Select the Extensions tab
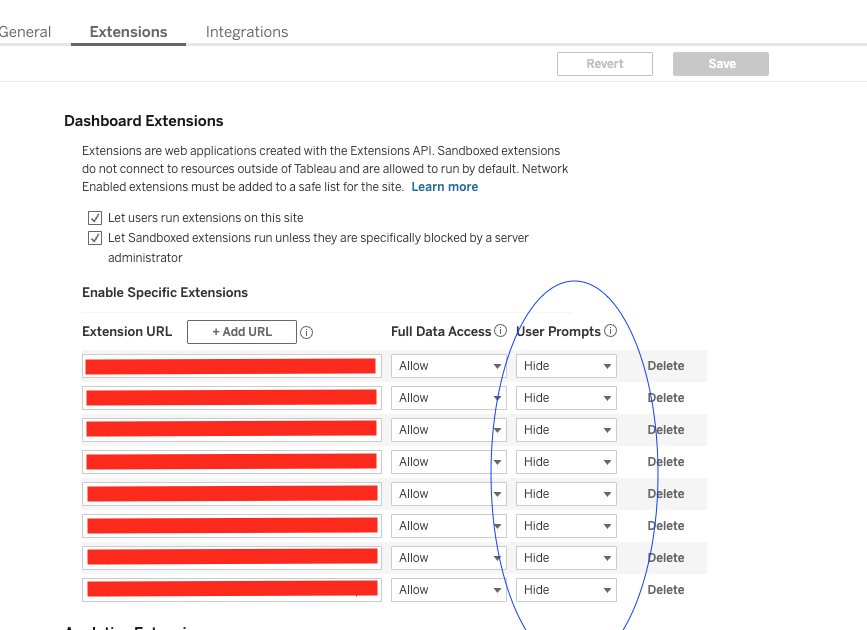Viewport: 867px width, 630px height. point(127,31)
